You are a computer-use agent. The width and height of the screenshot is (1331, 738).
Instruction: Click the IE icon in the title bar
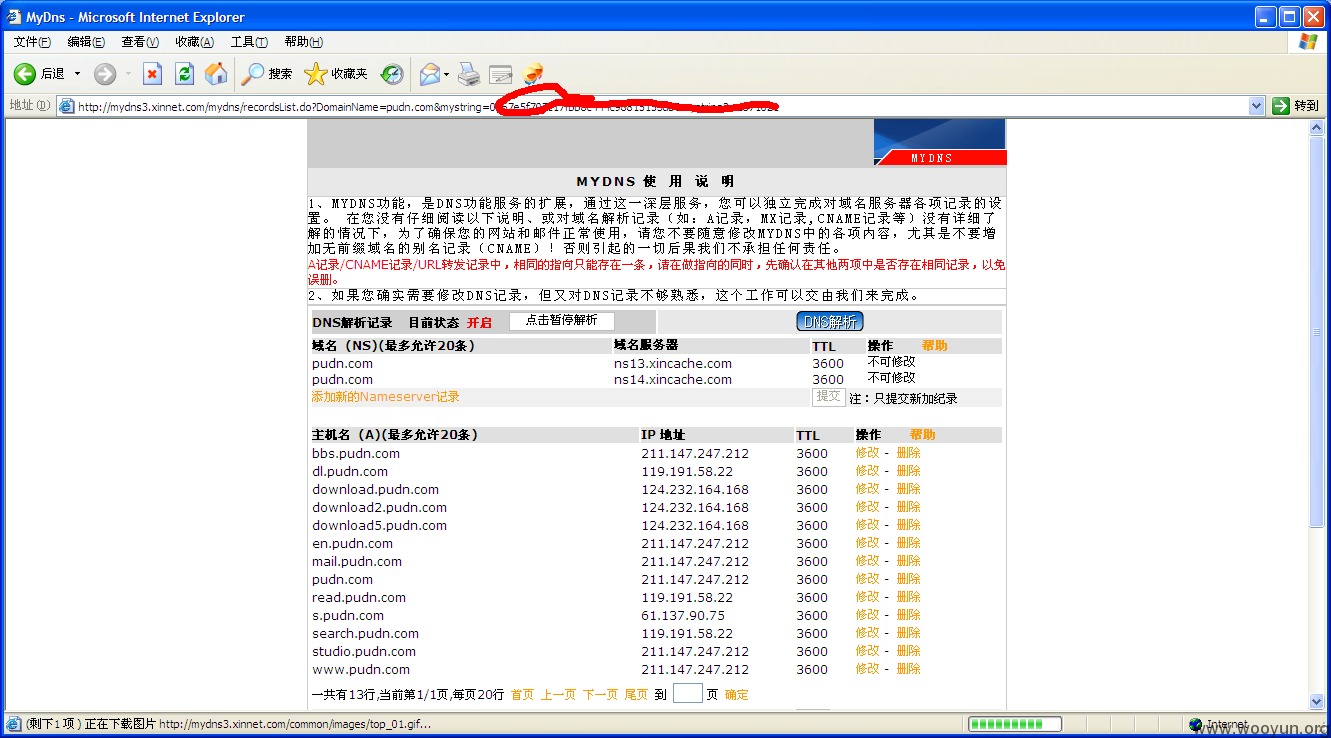click(13, 17)
